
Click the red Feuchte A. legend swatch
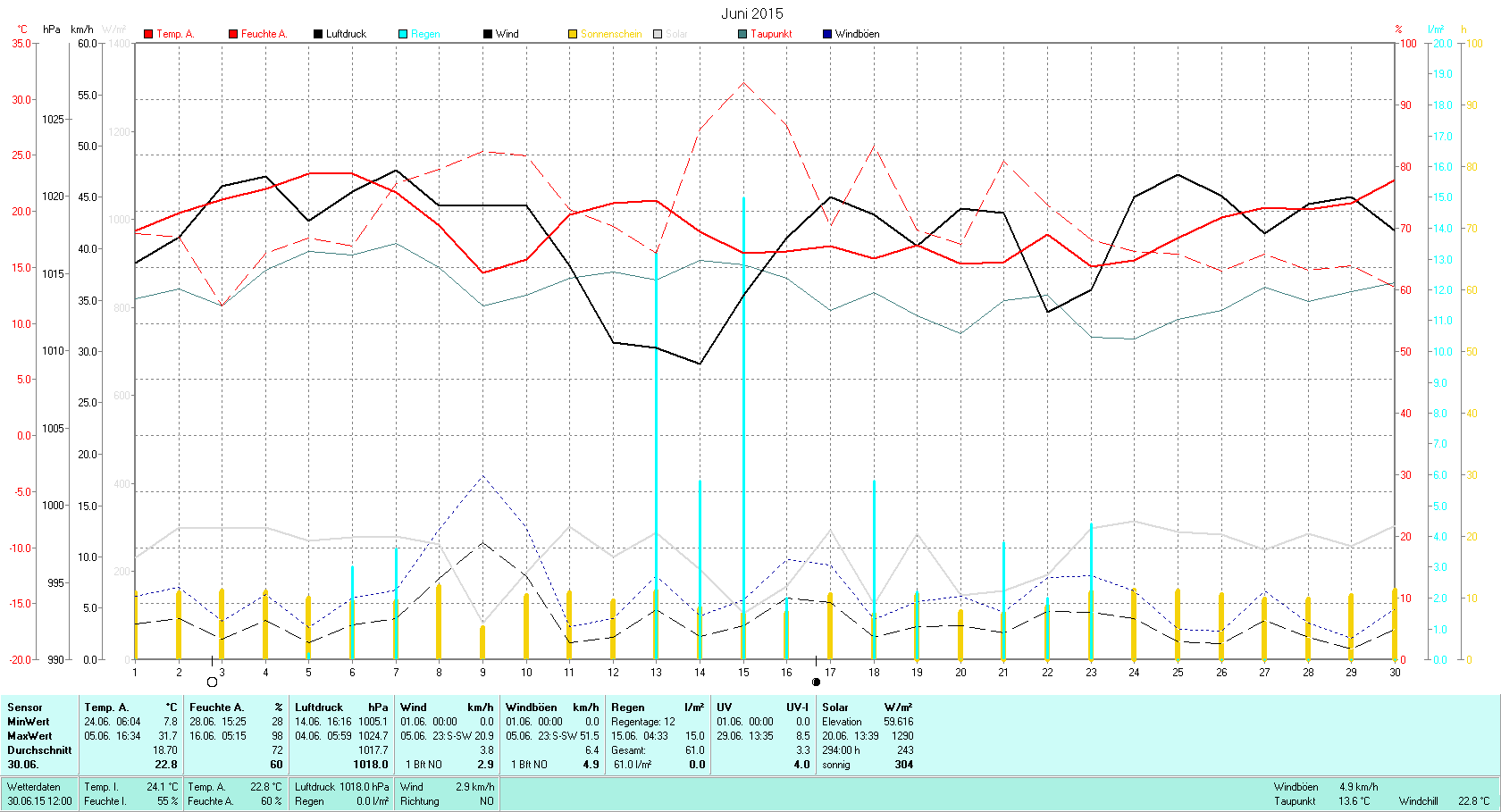coord(233,34)
